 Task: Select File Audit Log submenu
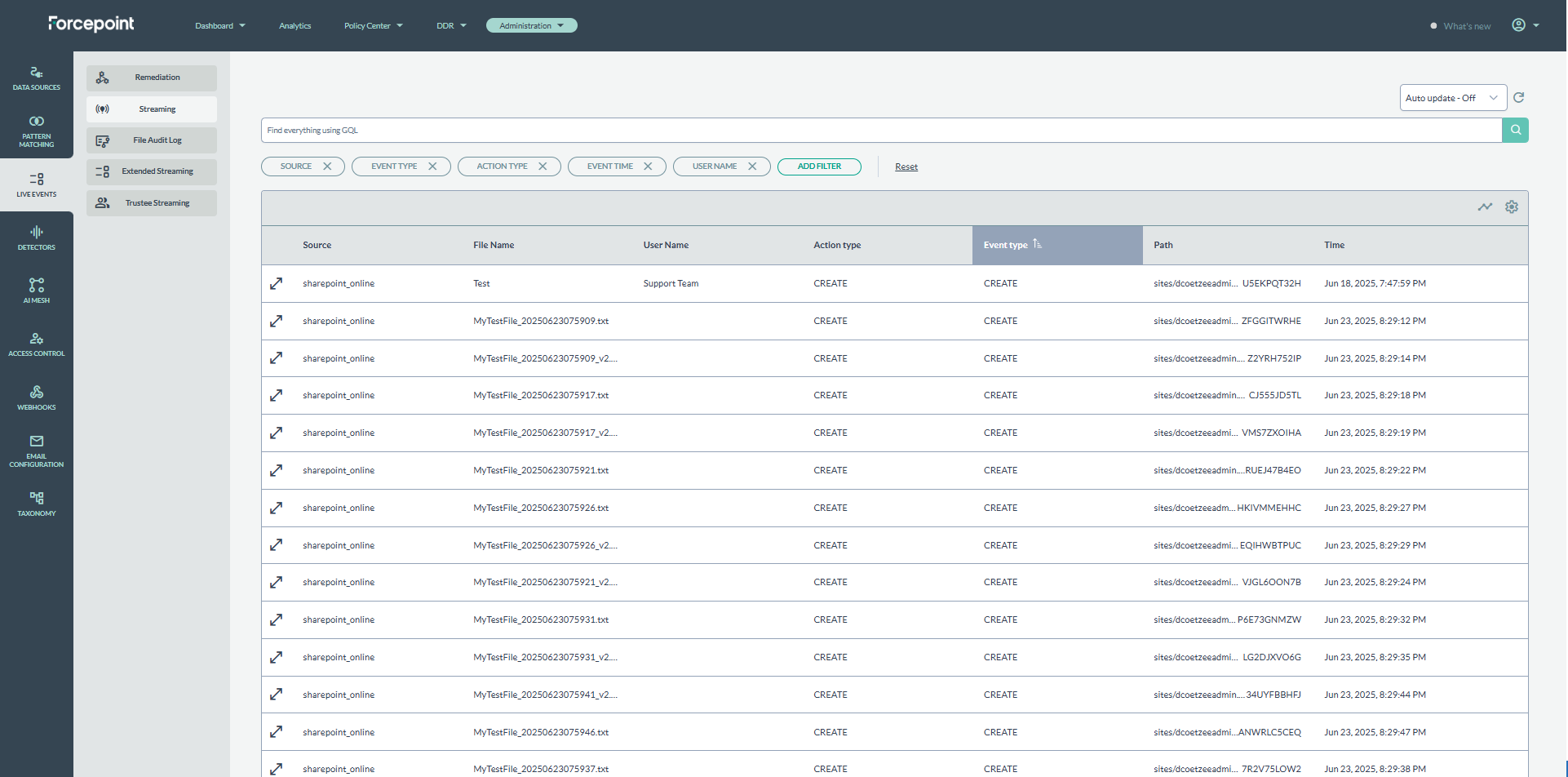152,140
